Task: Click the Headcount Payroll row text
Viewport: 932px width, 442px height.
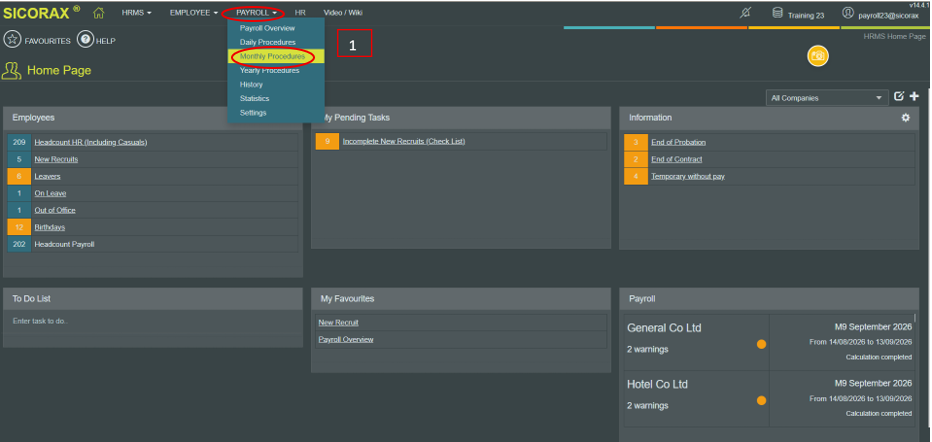Action: (64, 244)
